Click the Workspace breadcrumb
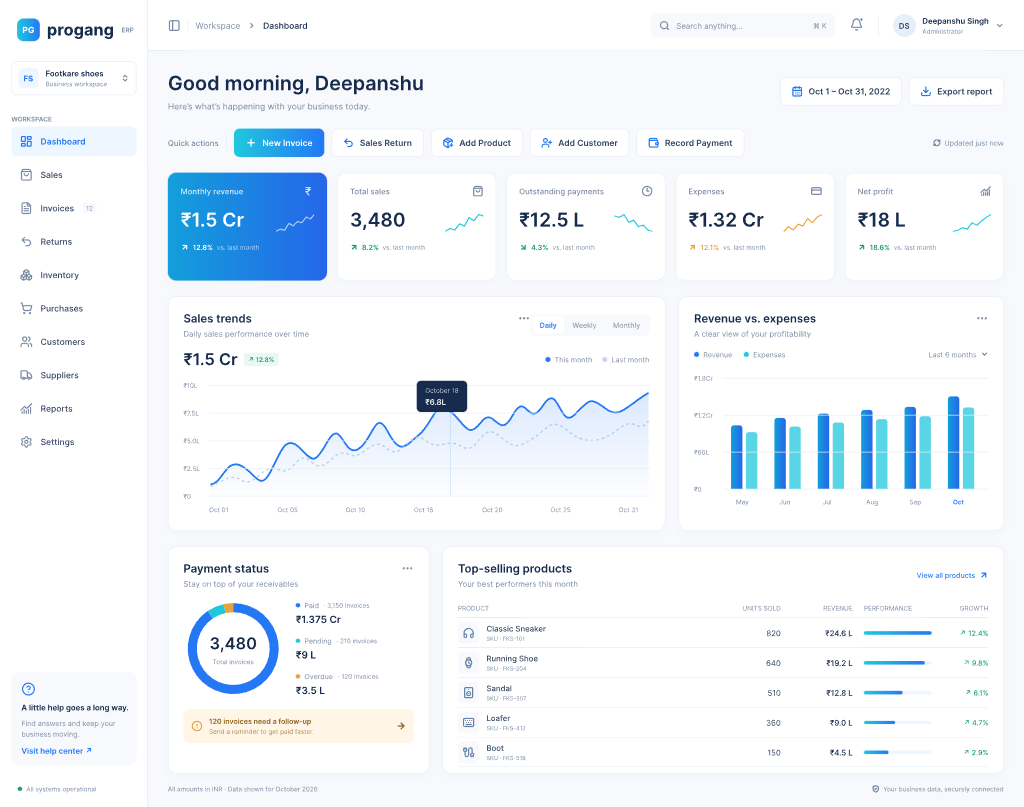 [217, 26]
